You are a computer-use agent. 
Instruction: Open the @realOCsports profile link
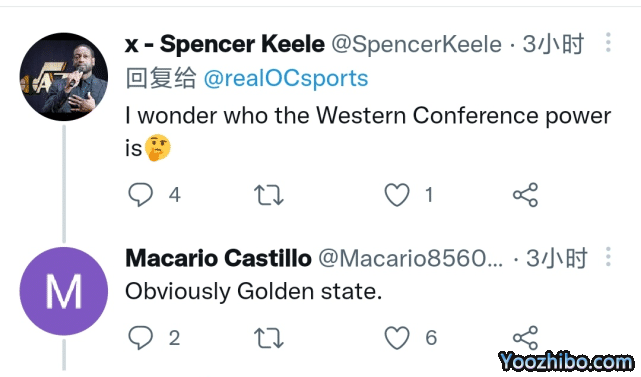coord(286,78)
